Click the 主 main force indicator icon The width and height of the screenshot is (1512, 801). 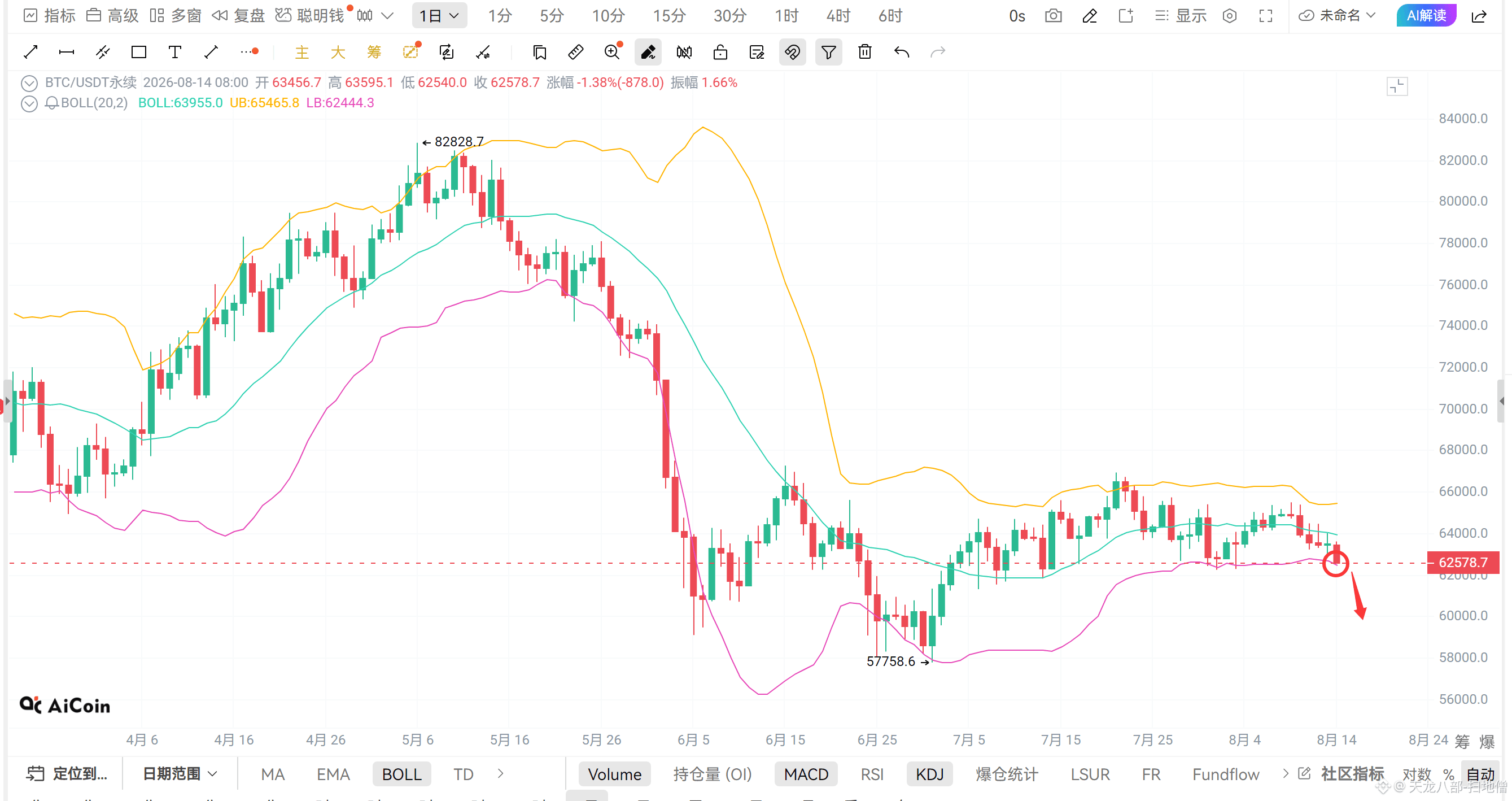pyautogui.click(x=301, y=53)
